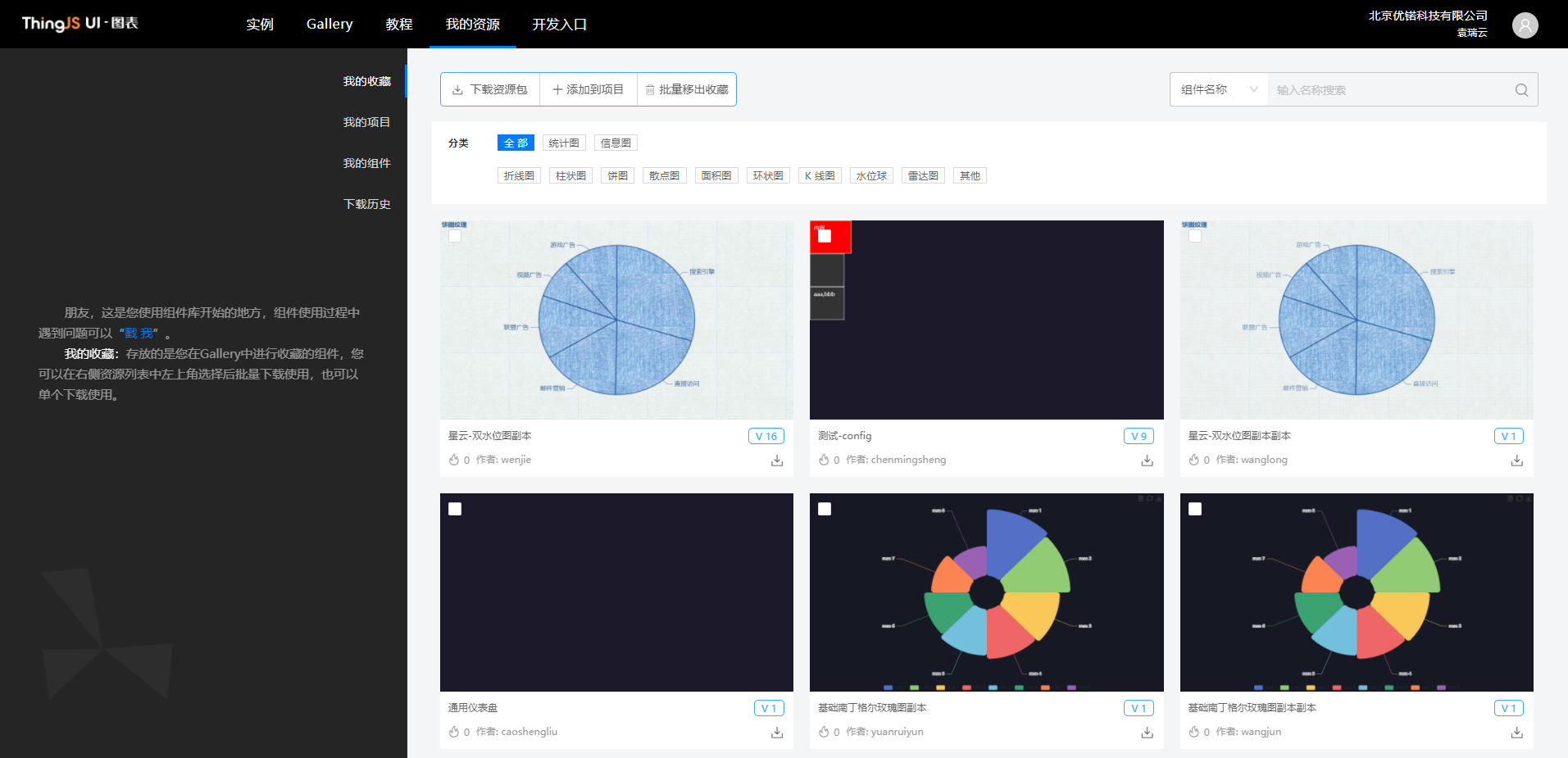Screen dimensions: 1568x758
Task: Like the component by wenjie
Action: coord(454,460)
